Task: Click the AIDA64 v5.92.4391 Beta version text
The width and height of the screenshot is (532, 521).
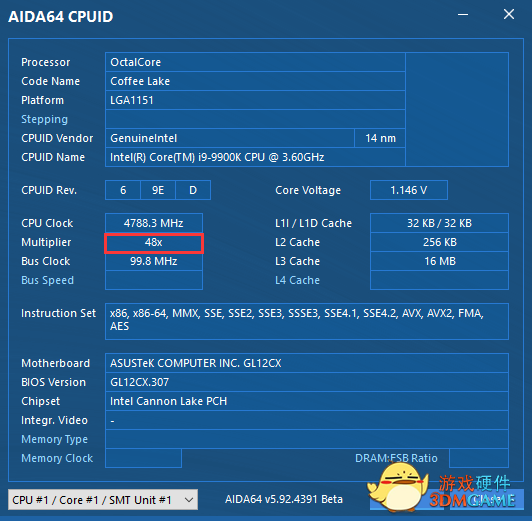Action: (284, 499)
